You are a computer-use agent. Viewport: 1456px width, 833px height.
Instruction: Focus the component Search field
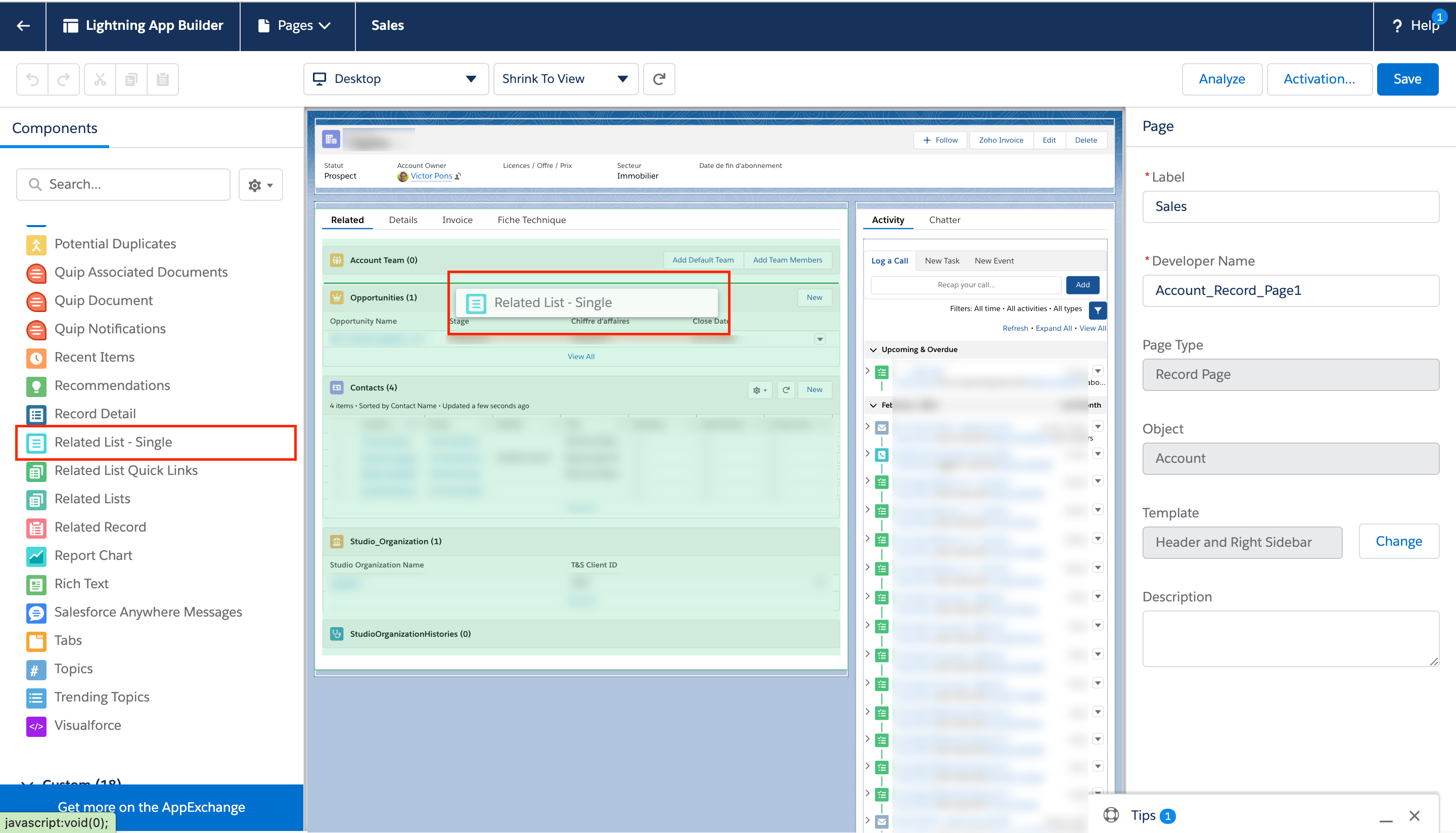[x=123, y=184]
